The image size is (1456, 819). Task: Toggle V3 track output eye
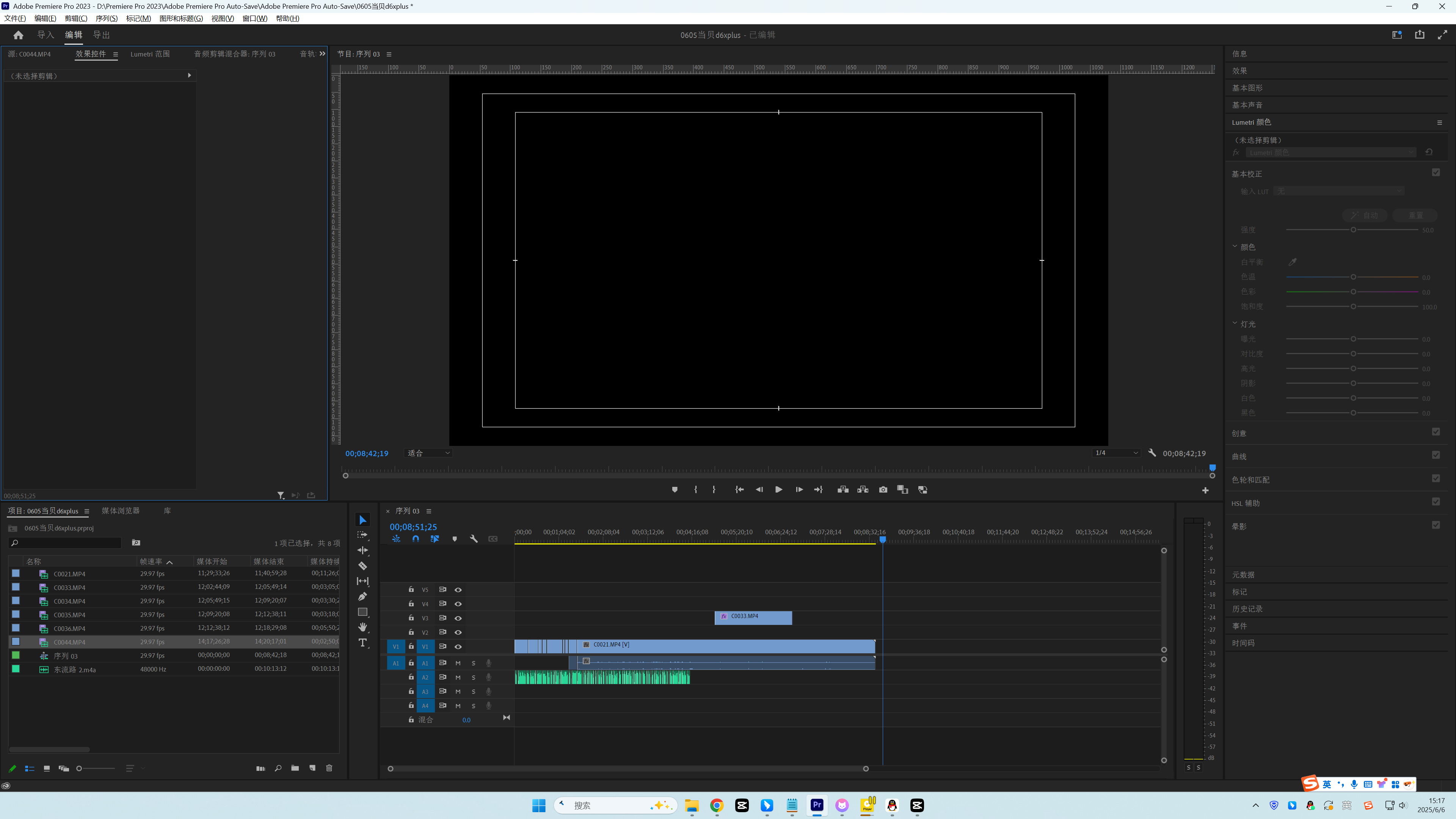tap(458, 618)
